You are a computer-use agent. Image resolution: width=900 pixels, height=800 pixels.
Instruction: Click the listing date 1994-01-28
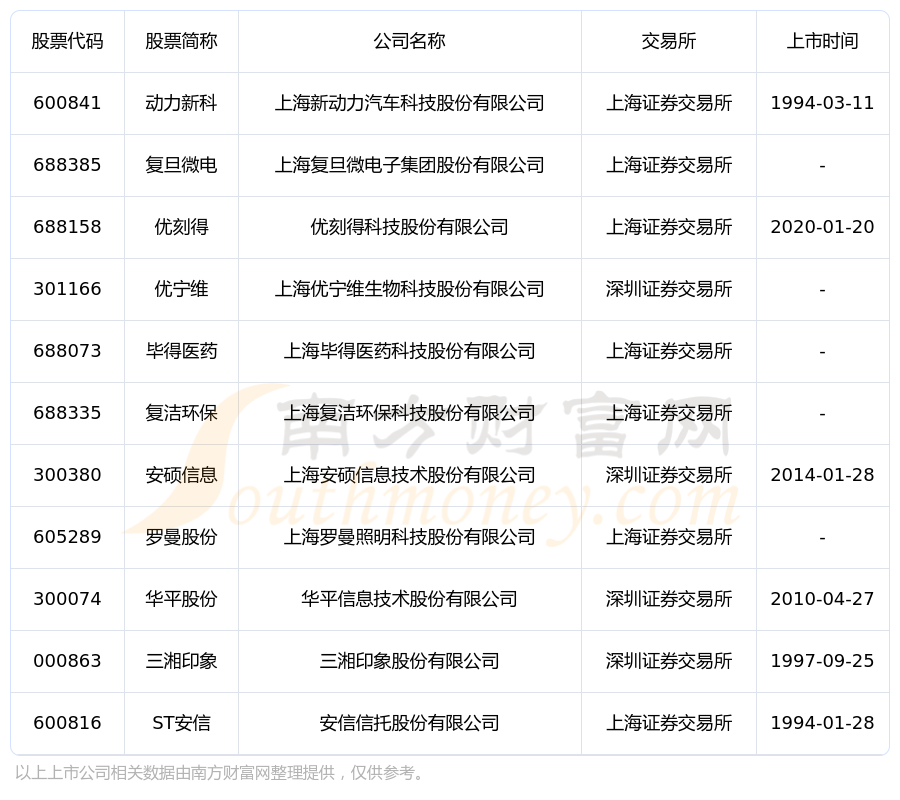tap(822, 723)
